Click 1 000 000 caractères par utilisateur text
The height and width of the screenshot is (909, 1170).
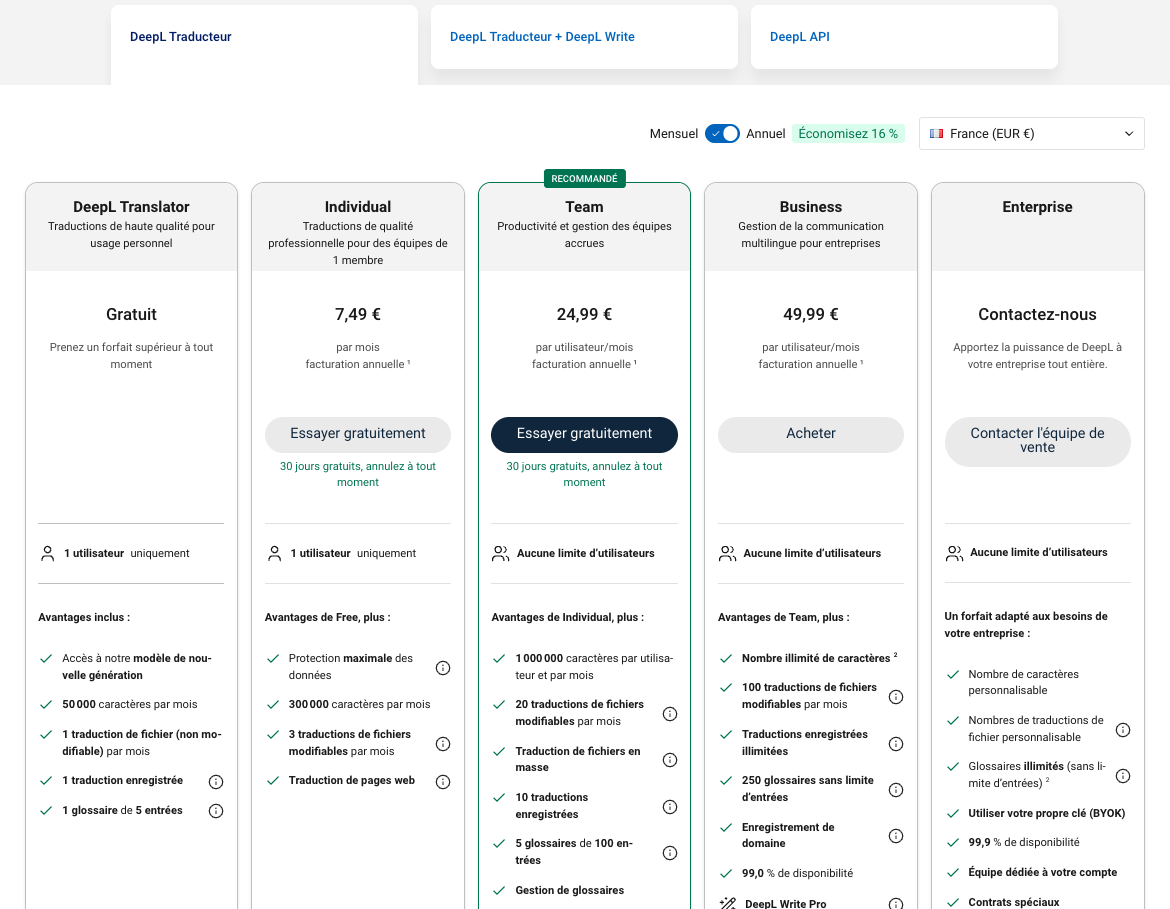pos(594,666)
